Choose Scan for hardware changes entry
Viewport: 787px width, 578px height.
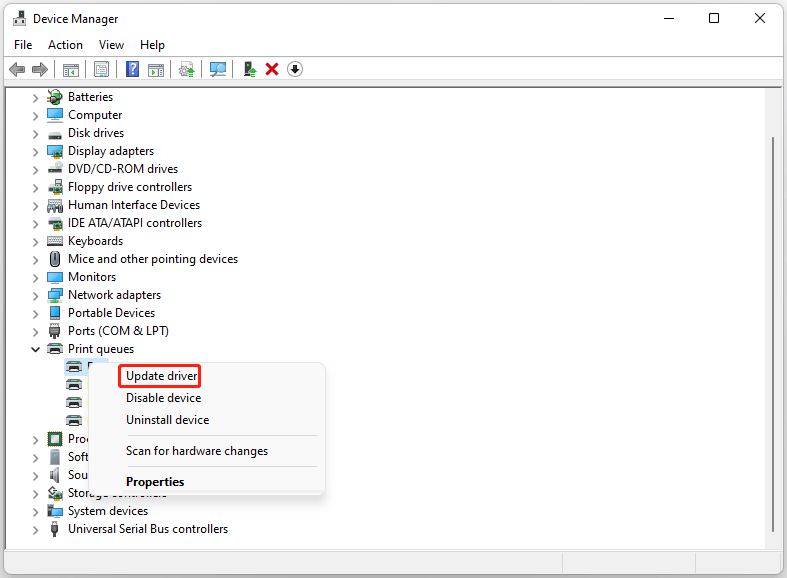point(197,451)
